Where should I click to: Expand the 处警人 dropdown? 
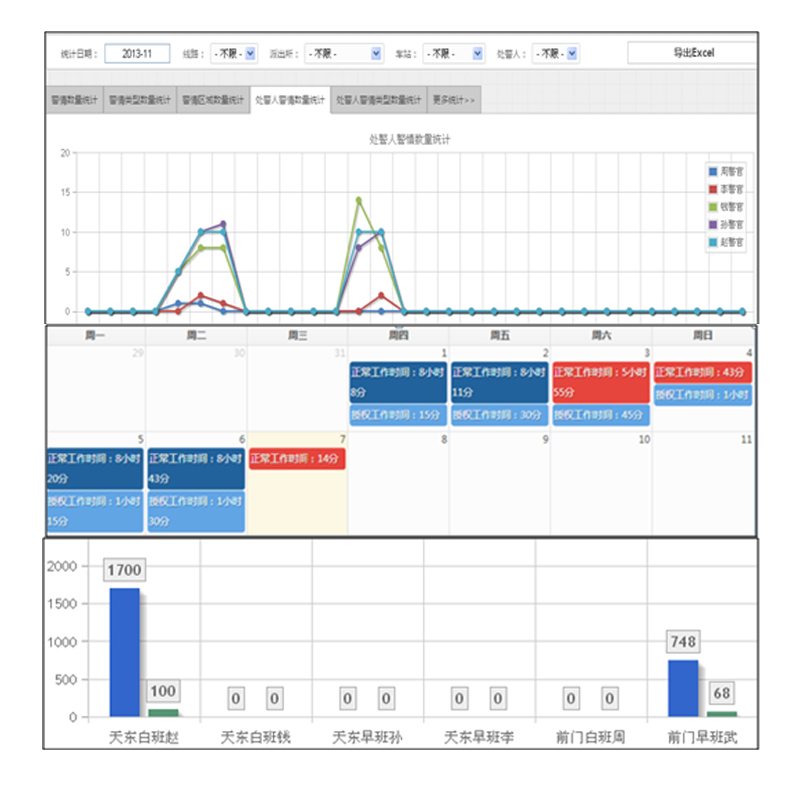(555, 53)
